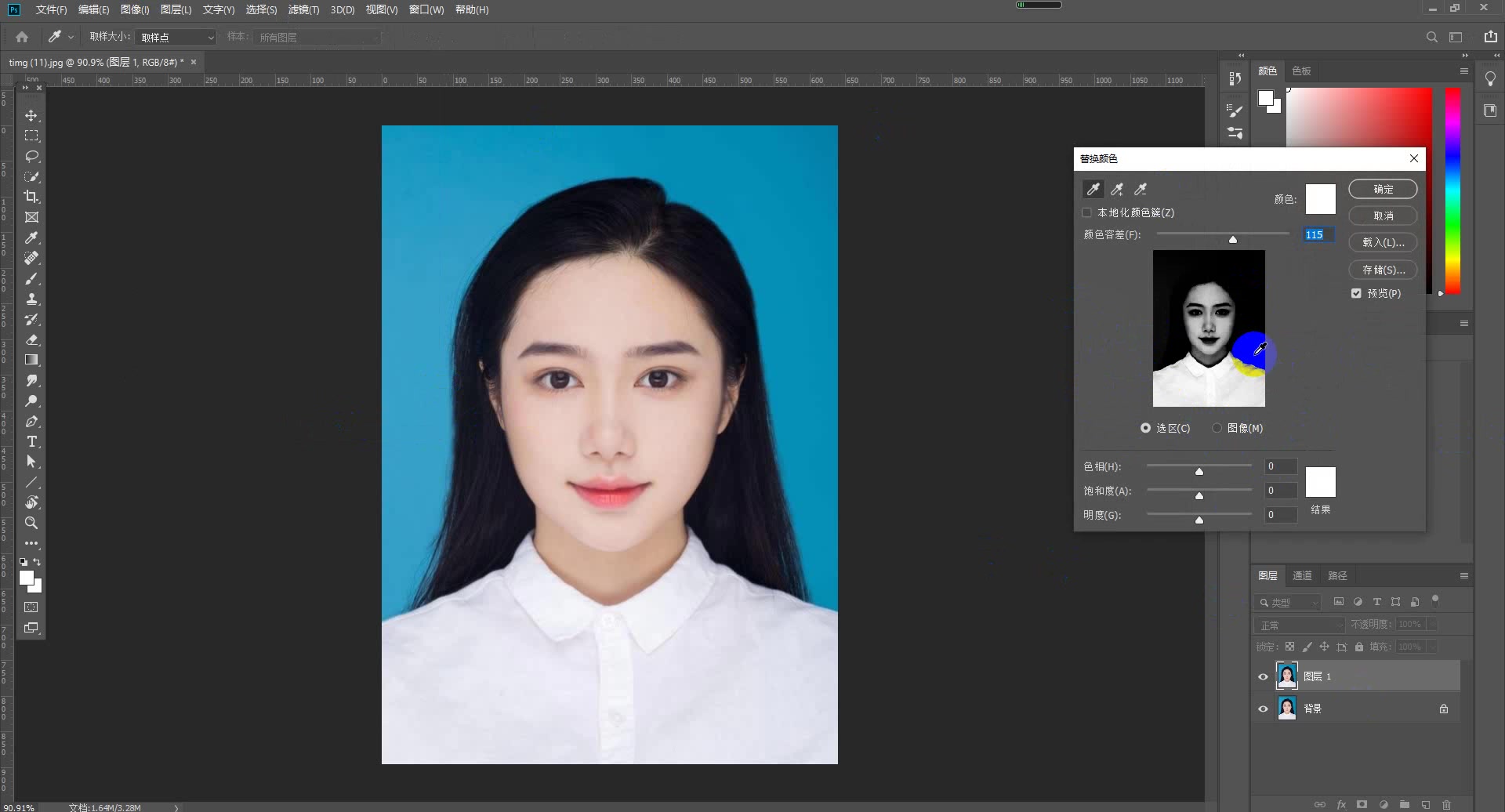Switch to the 通道 tab
This screenshot has width=1505, height=812.
click(1302, 575)
